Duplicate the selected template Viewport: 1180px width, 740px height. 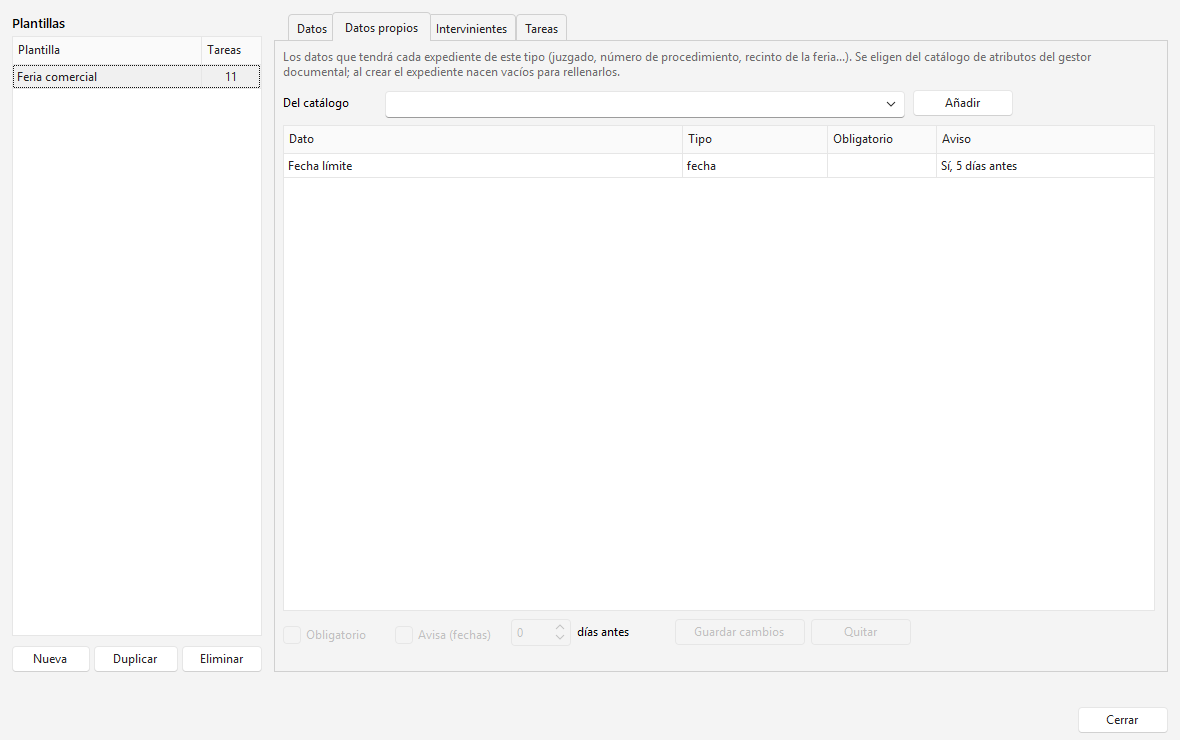(135, 659)
